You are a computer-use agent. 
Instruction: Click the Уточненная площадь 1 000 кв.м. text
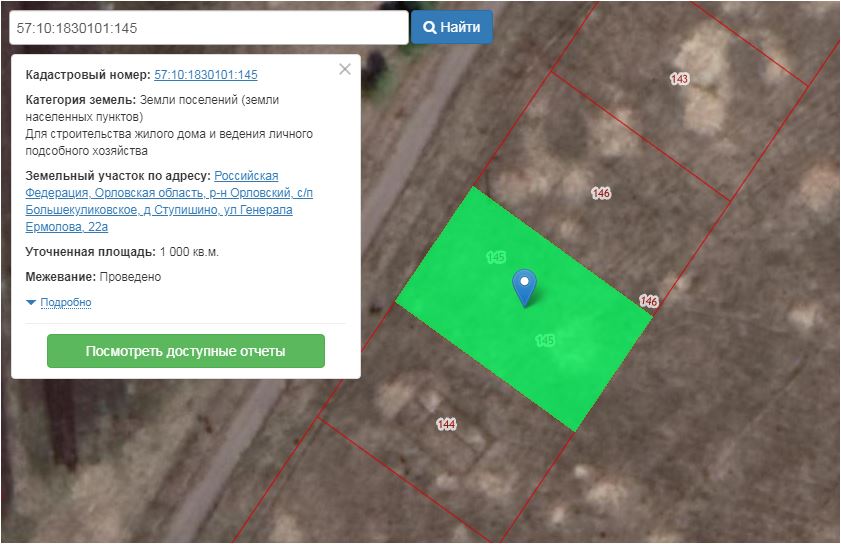[122, 252]
